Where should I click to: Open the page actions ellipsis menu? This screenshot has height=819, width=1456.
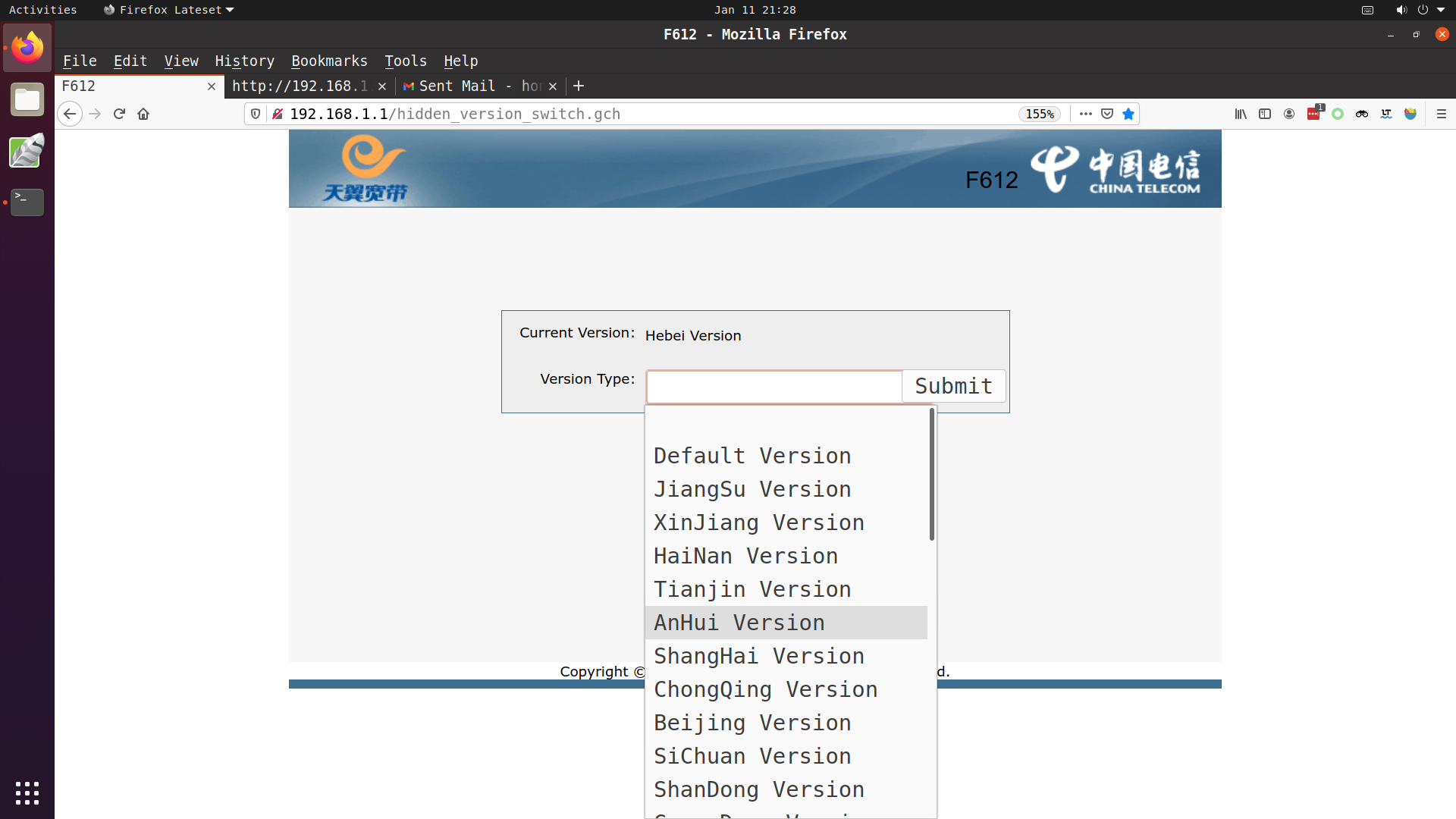[1086, 114]
